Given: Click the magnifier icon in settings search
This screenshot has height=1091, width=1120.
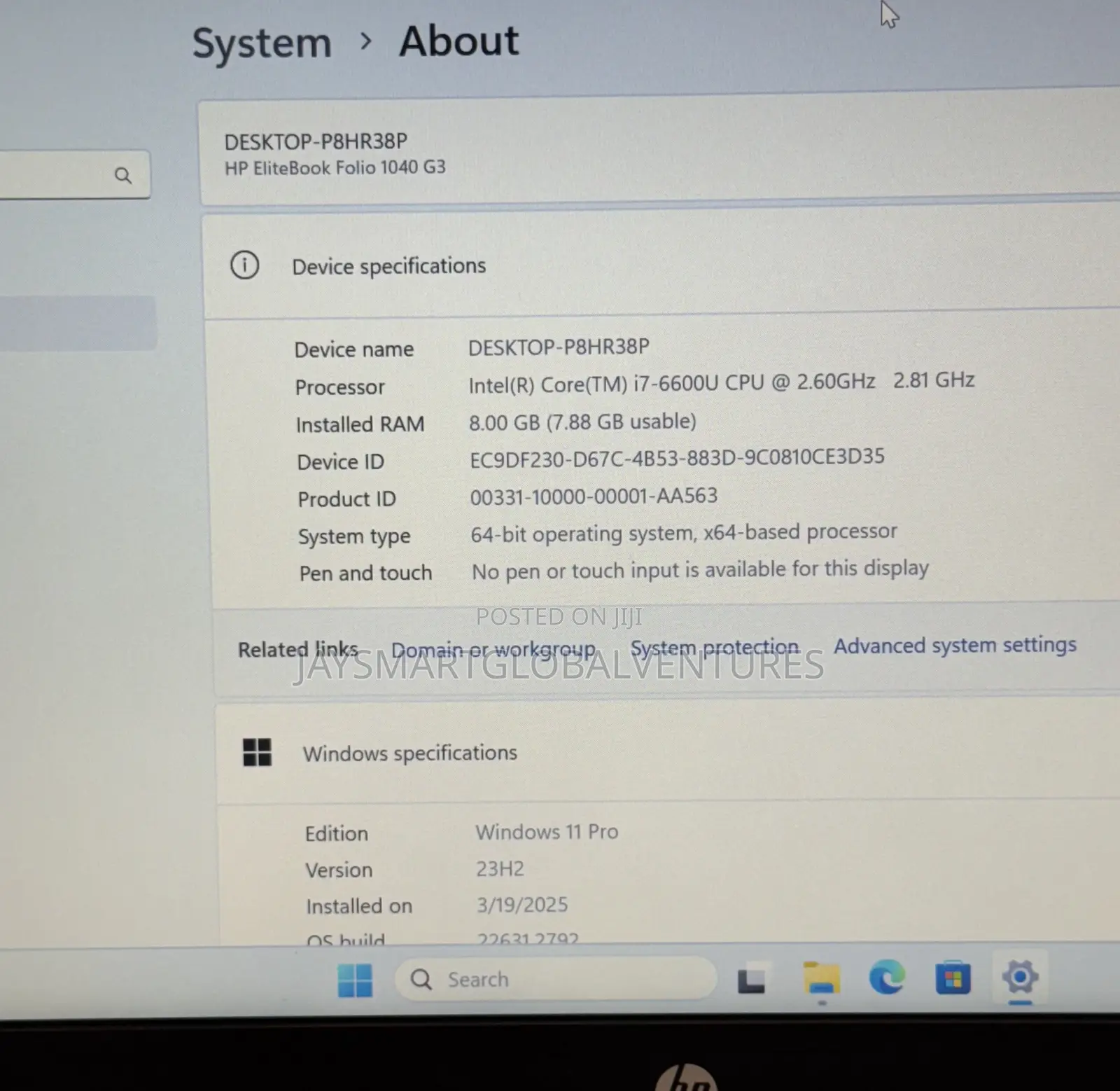Looking at the screenshot, I should pos(123,175).
